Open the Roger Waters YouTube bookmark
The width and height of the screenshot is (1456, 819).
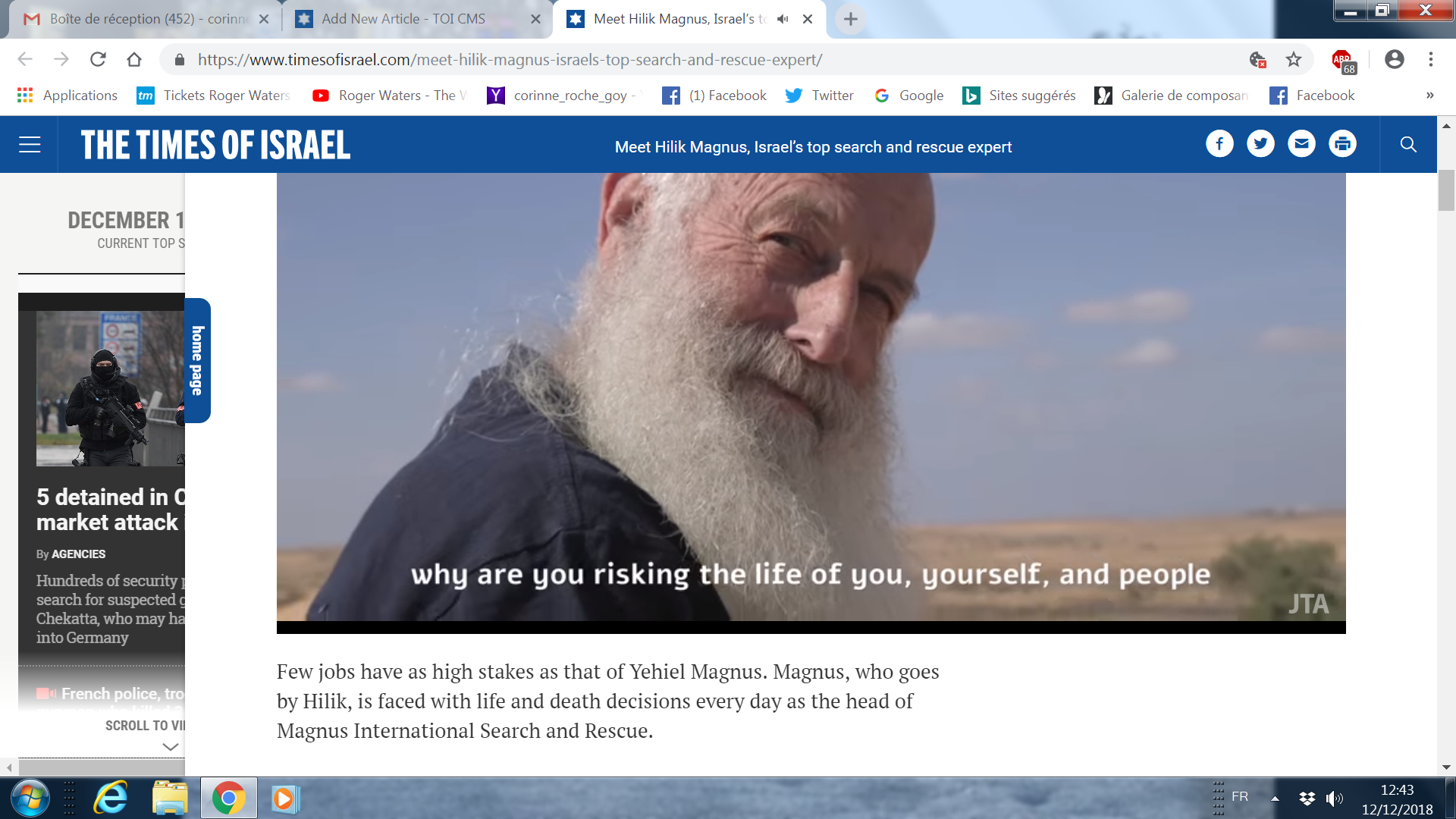[390, 96]
